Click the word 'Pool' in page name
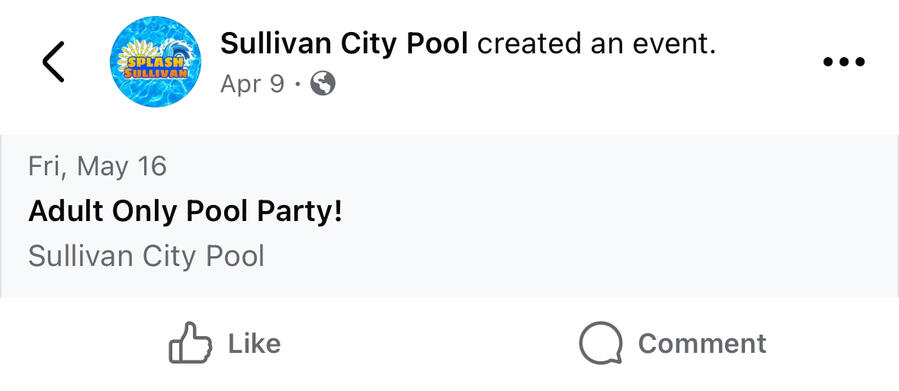The image size is (899, 391). coord(437,43)
